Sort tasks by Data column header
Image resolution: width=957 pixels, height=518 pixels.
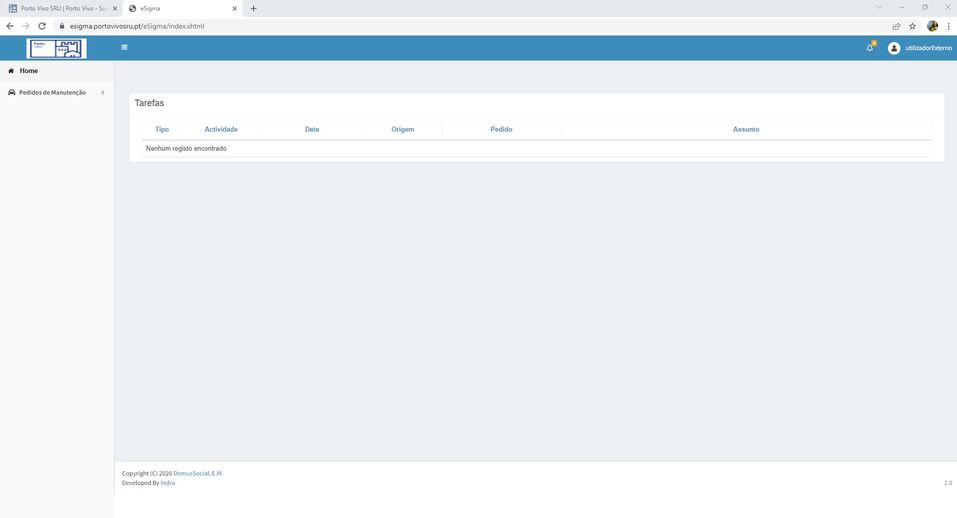312,129
